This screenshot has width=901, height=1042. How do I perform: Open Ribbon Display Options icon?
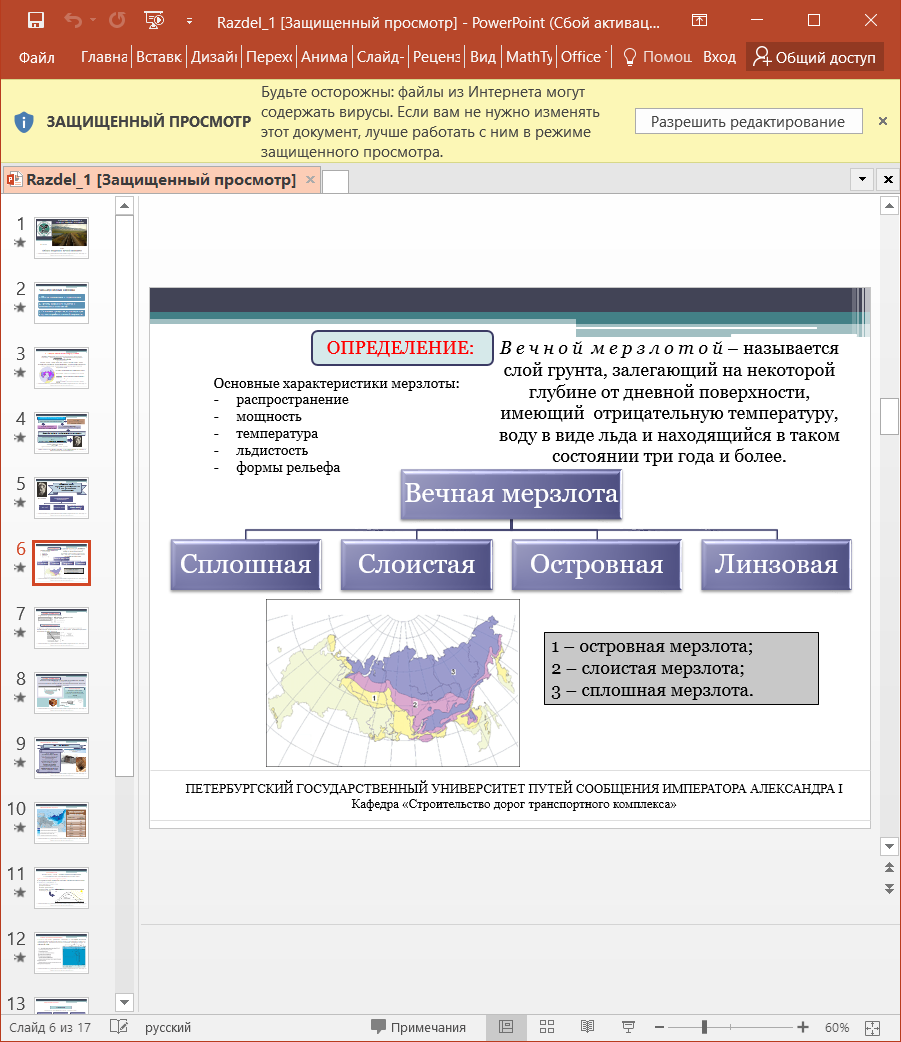tap(700, 21)
